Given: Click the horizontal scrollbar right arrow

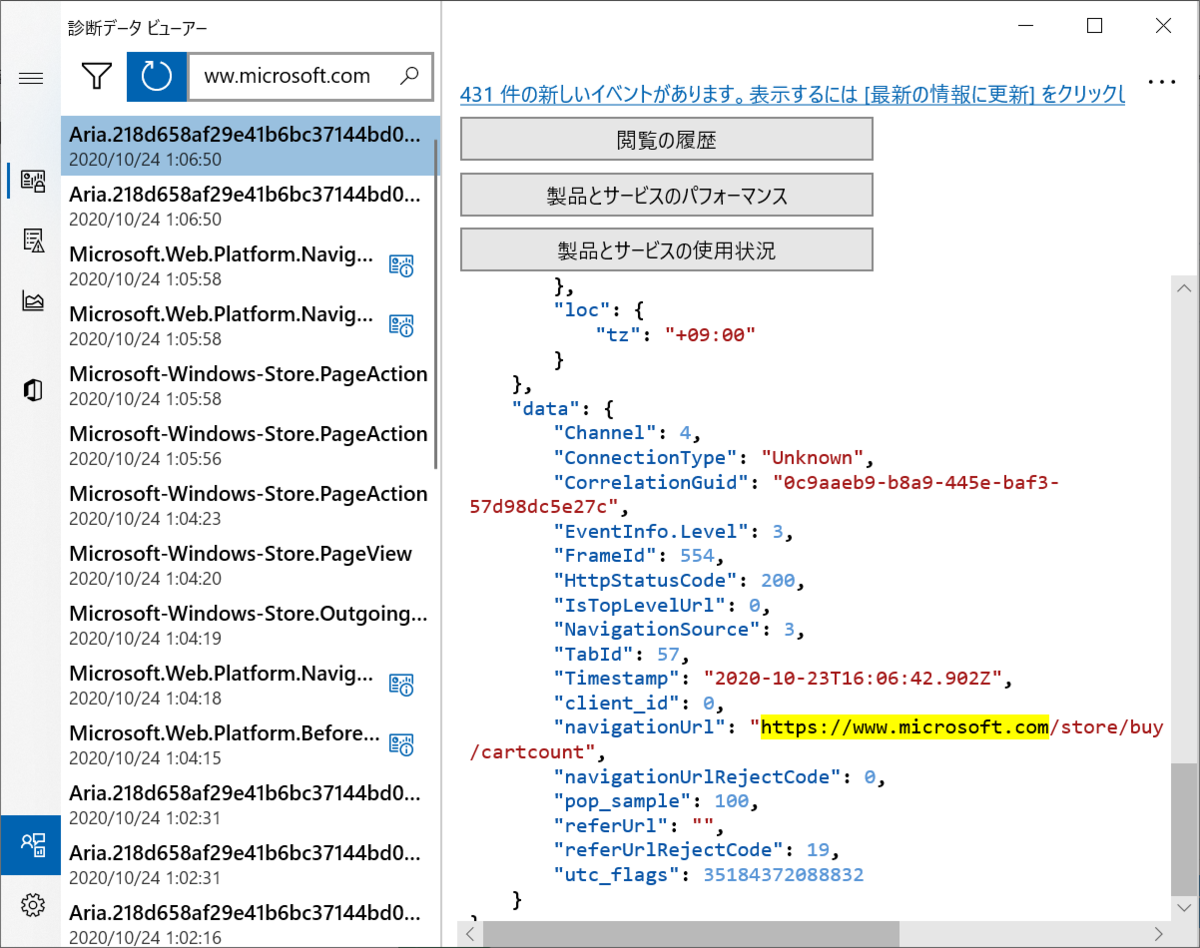Looking at the screenshot, I should click(1159, 933).
